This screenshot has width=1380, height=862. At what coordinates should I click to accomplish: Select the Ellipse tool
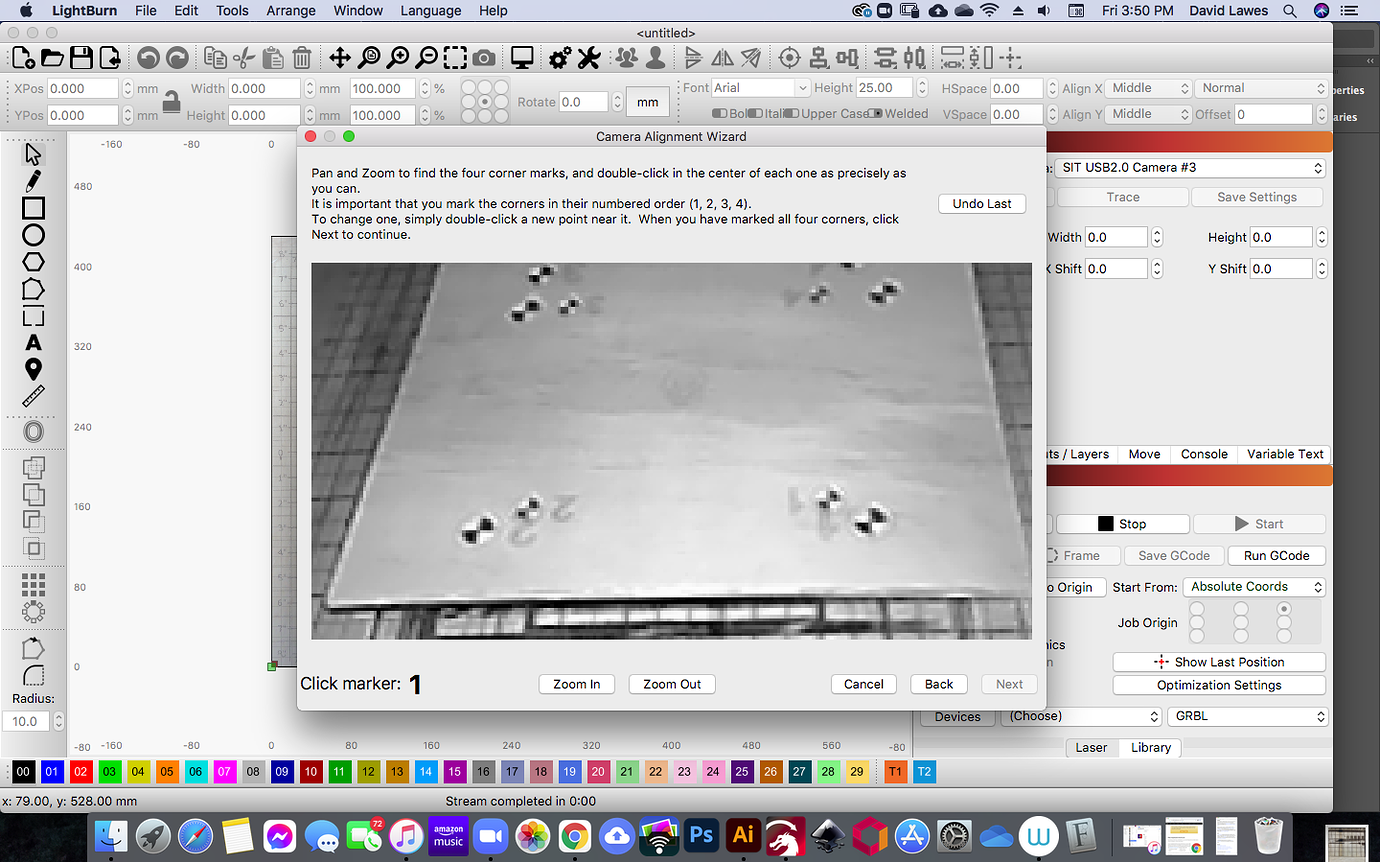33,233
